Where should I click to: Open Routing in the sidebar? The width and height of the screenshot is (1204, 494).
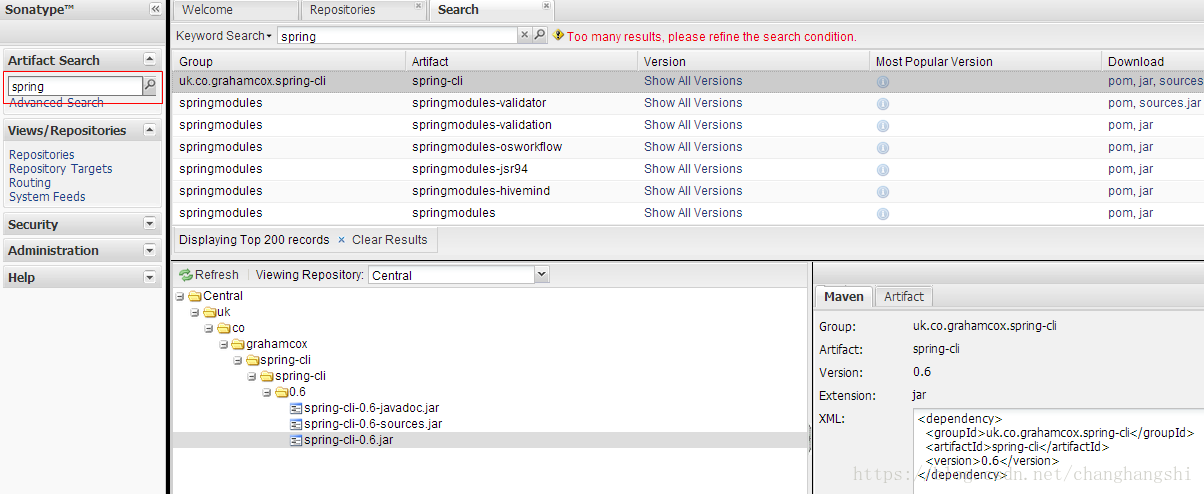click(x=30, y=183)
